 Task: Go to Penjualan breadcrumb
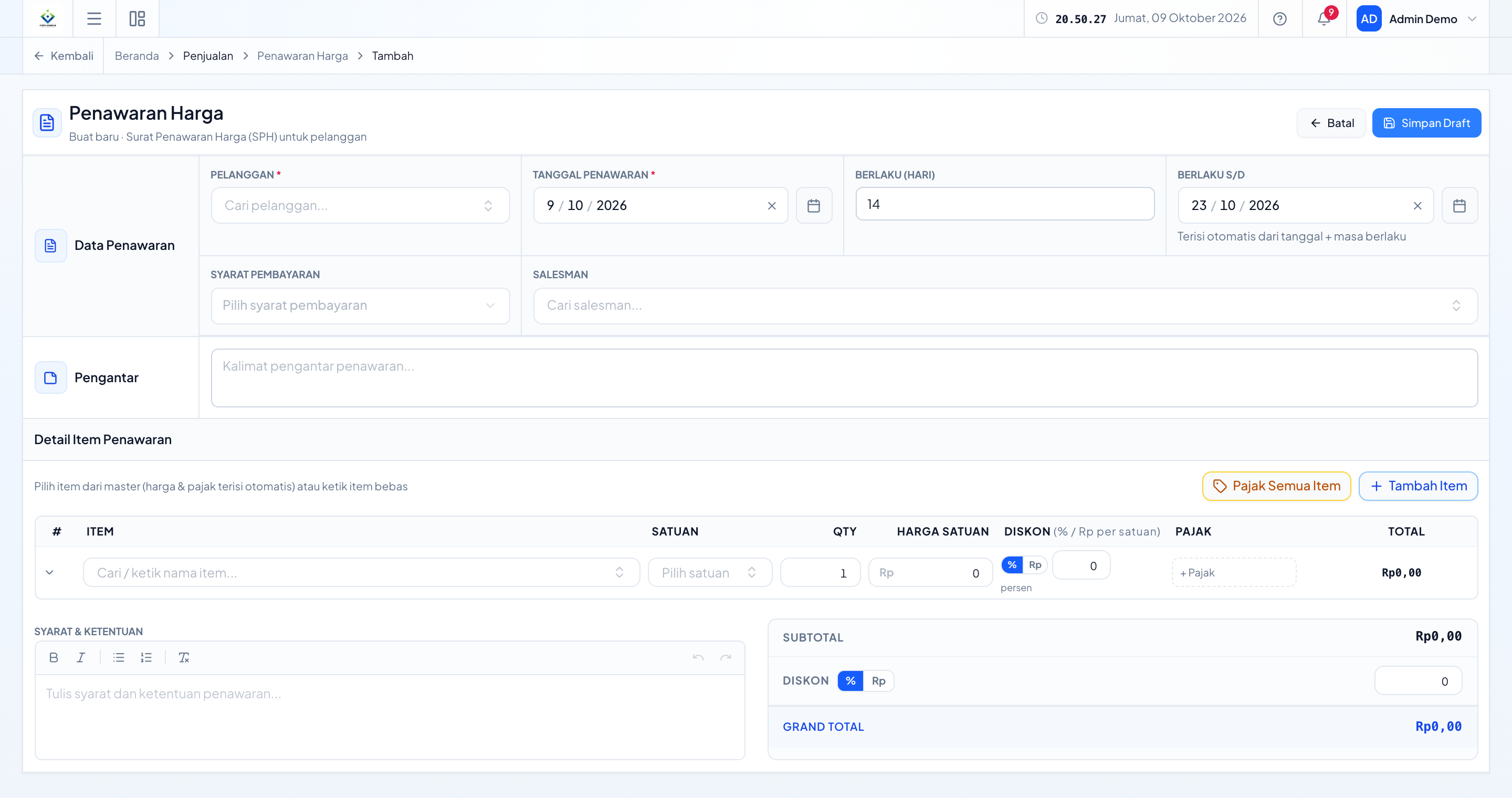[x=208, y=56]
